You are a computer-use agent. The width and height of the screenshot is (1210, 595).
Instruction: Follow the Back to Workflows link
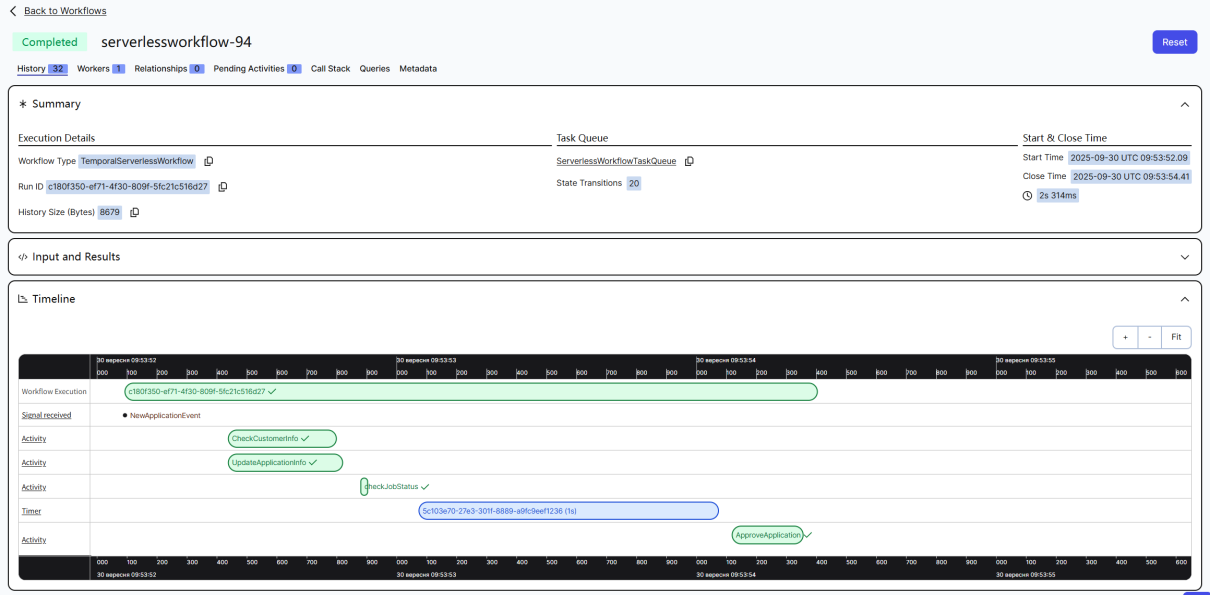point(64,11)
